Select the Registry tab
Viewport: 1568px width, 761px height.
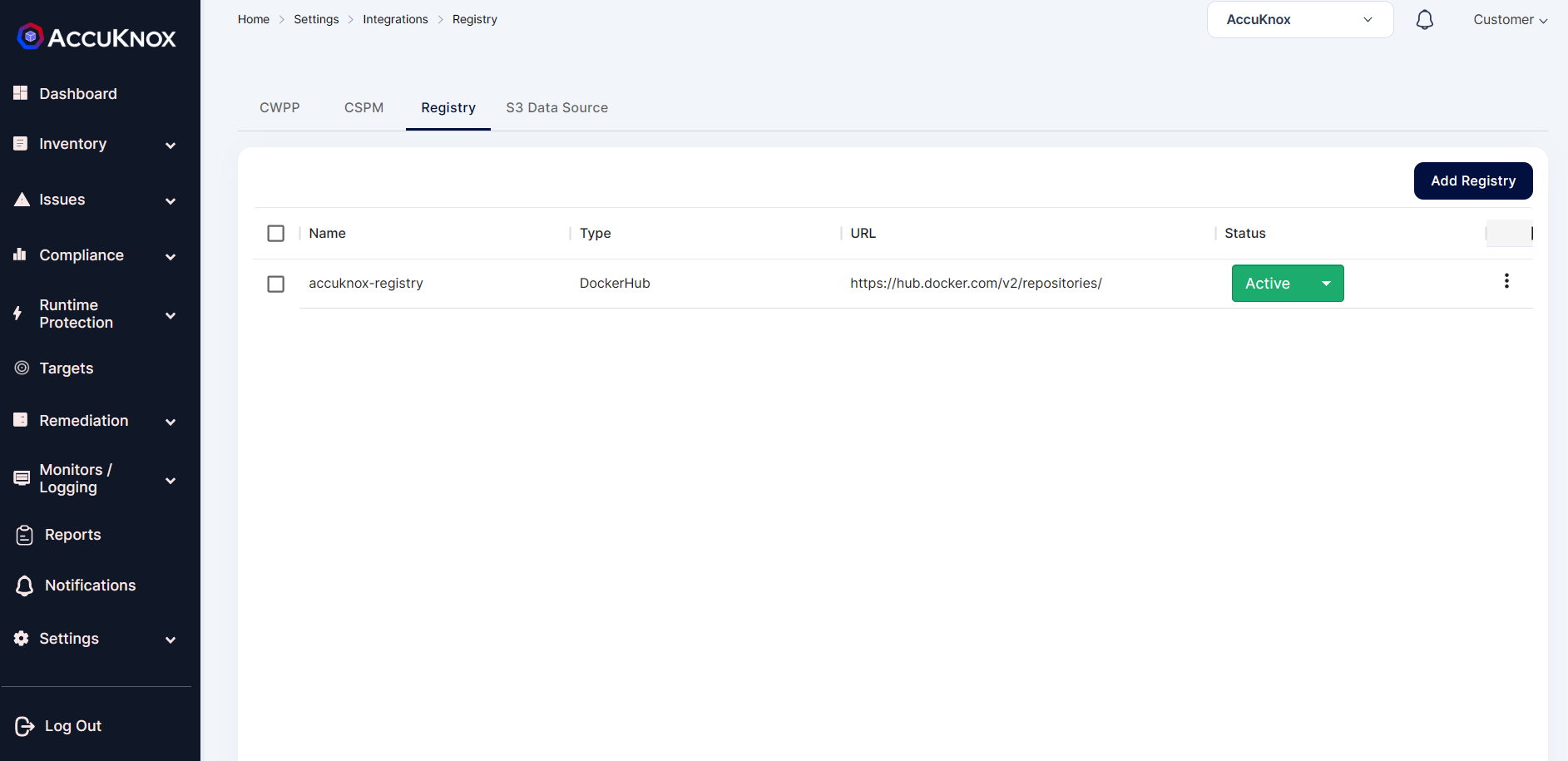click(x=448, y=107)
